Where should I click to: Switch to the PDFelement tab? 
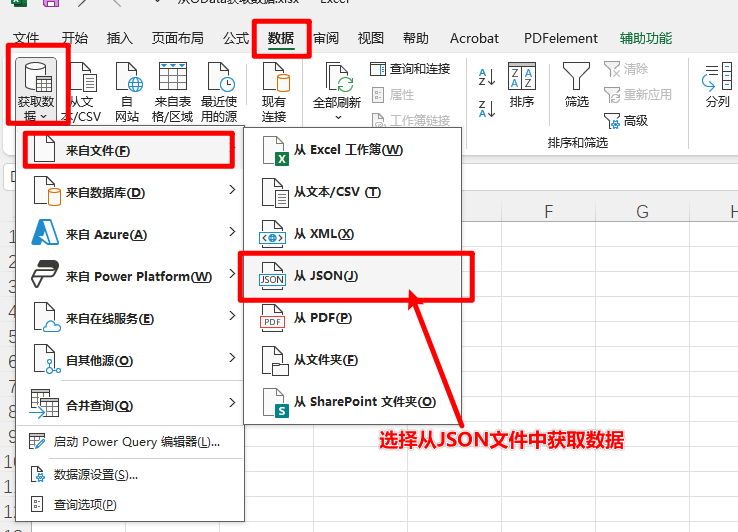(561, 38)
